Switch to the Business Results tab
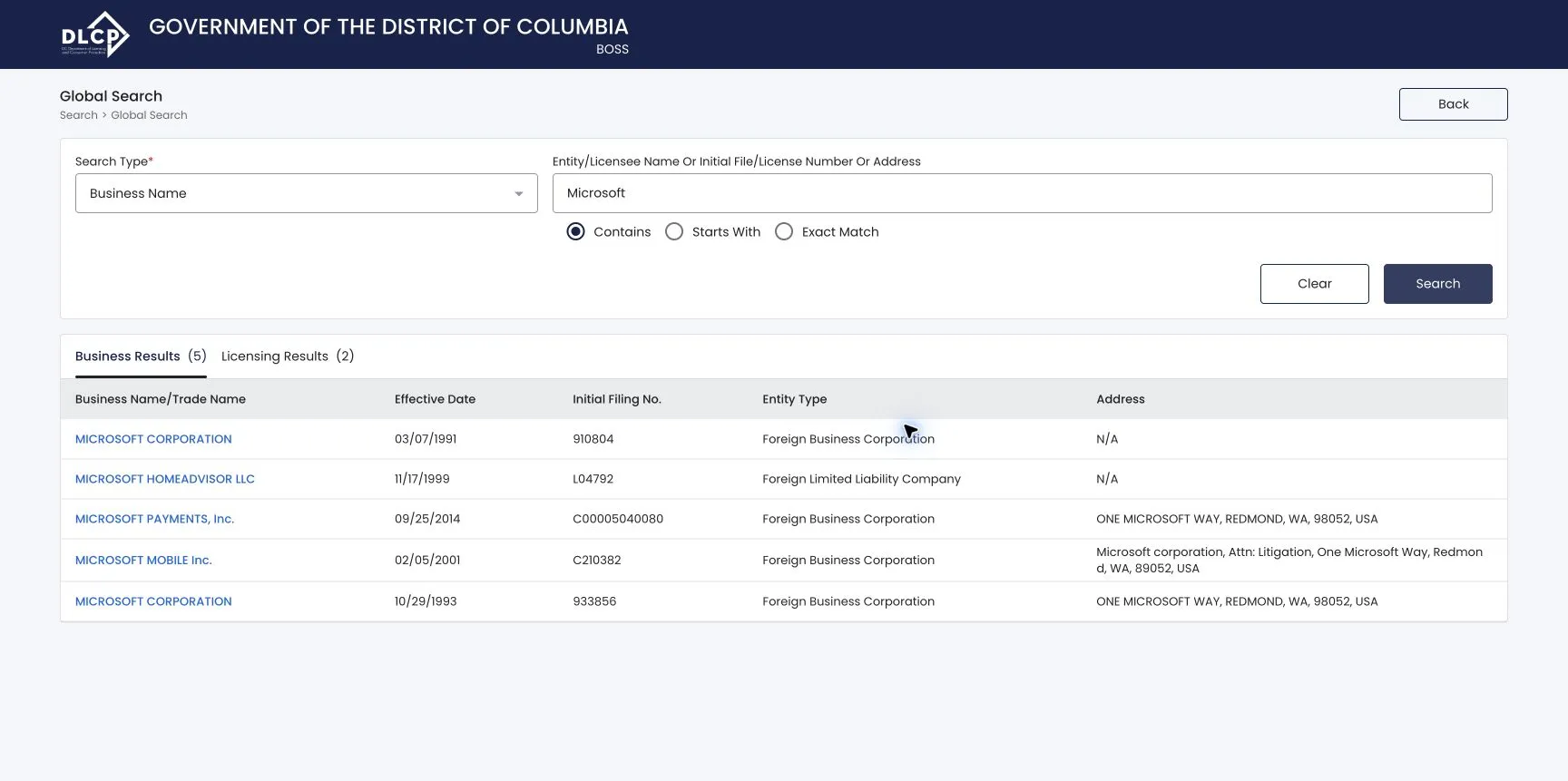 coord(141,356)
